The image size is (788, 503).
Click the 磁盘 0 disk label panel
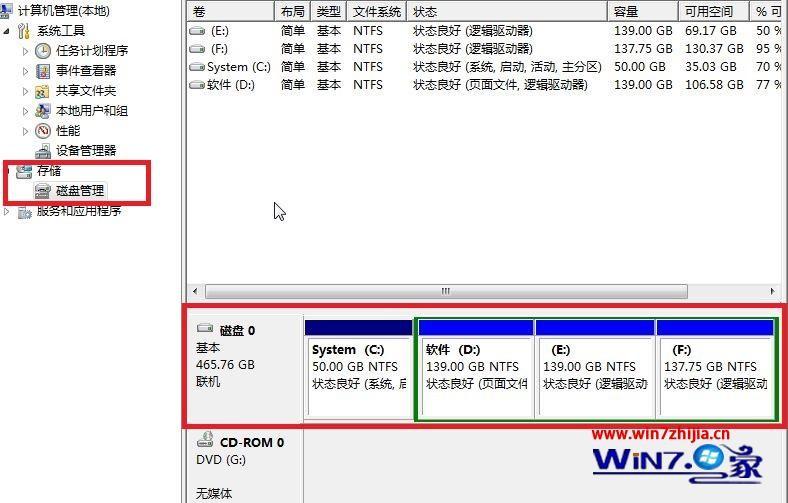pos(245,368)
